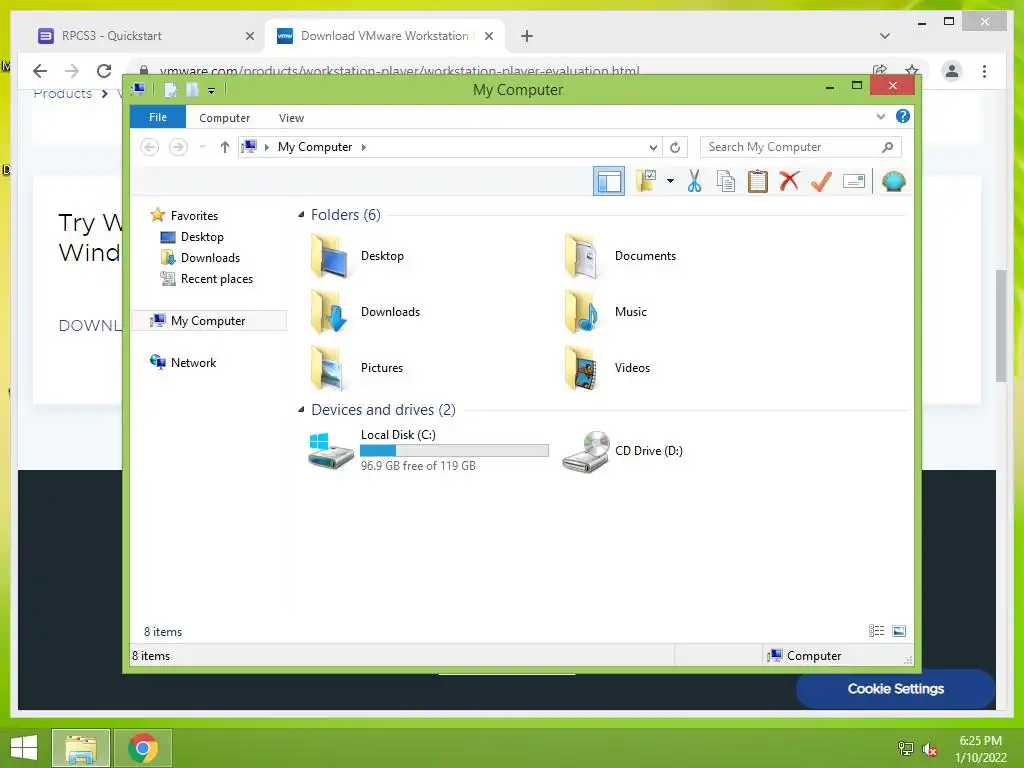This screenshot has height=768, width=1024.
Task: Switch to details view in status bar
Action: click(876, 631)
